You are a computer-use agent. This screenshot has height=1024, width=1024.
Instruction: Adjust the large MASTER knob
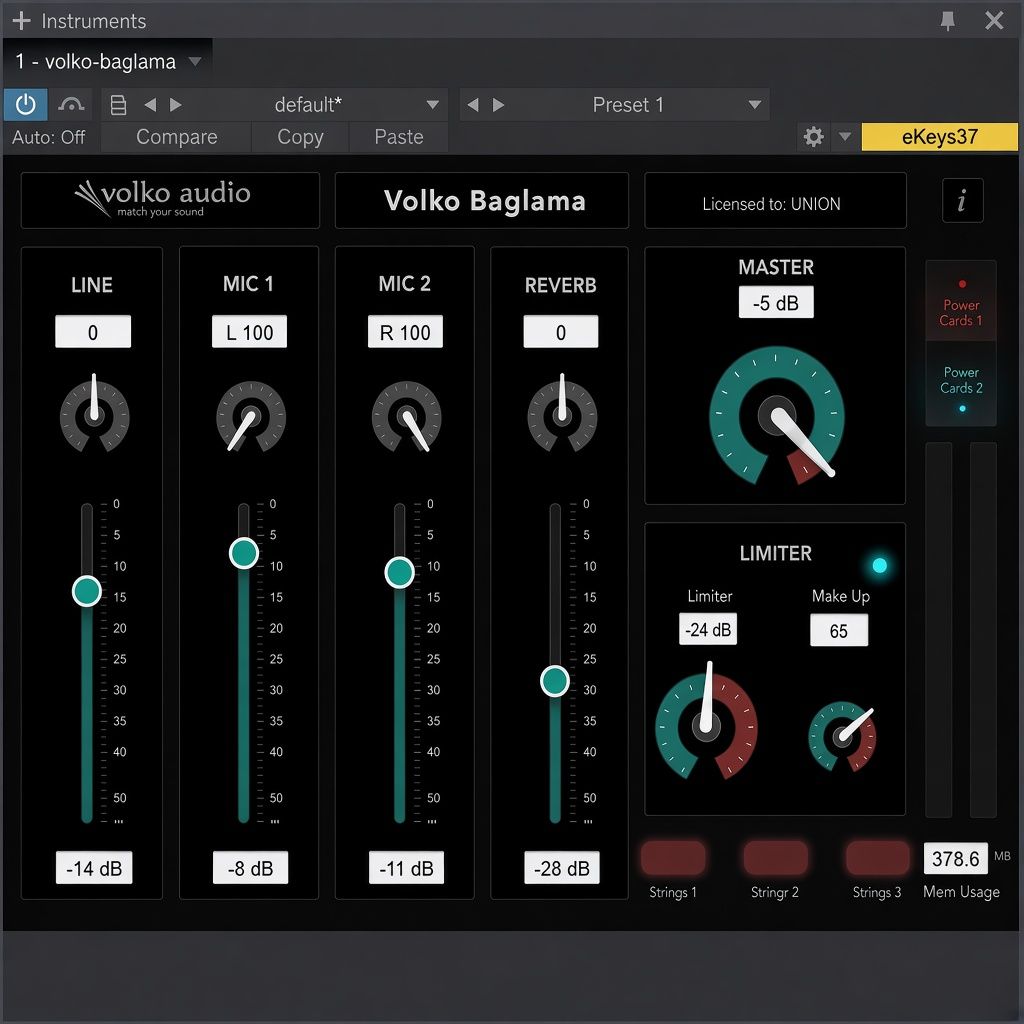pyautogui.click(x=776, y=415)
